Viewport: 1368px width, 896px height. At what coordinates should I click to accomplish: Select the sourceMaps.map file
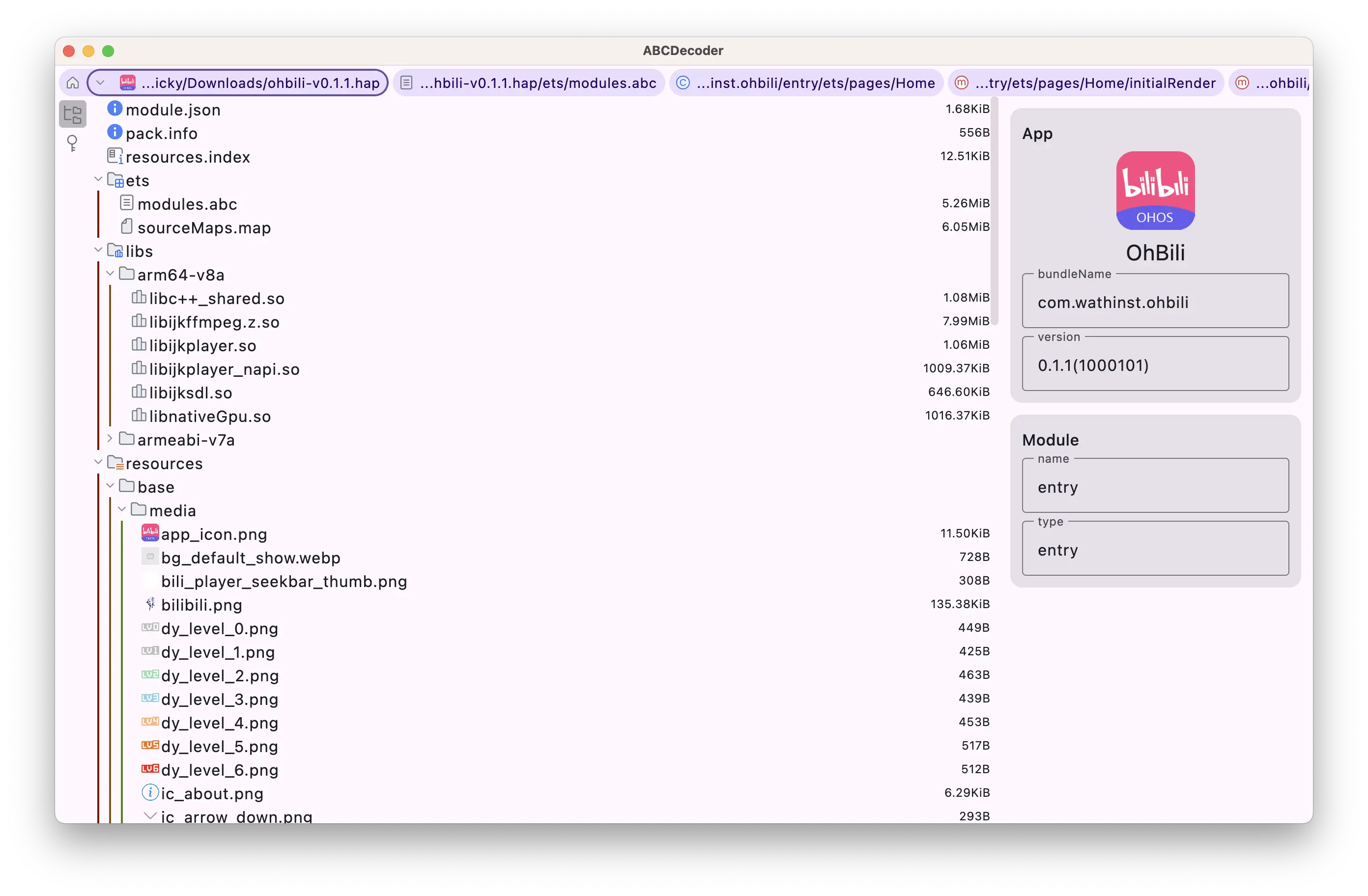tap(203, 227)
